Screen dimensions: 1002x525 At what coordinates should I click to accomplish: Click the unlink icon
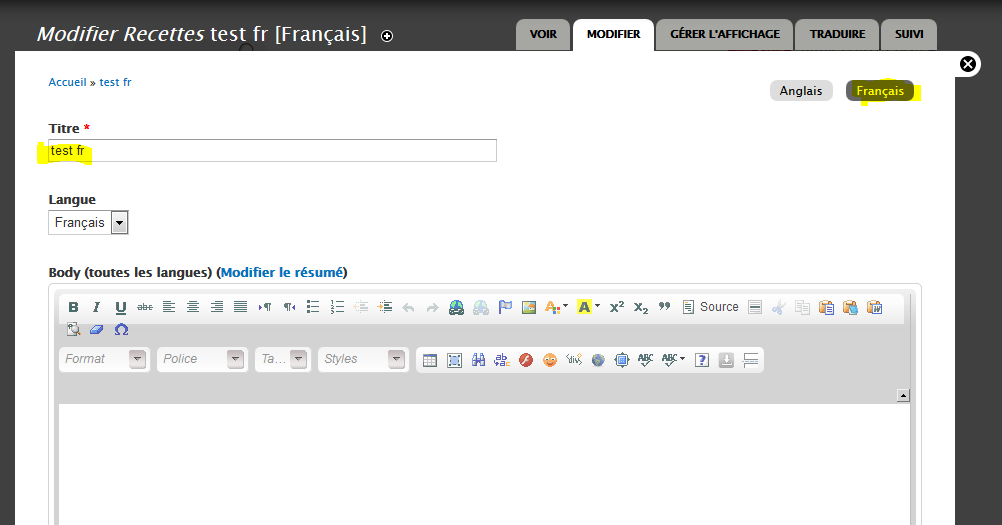481,308
